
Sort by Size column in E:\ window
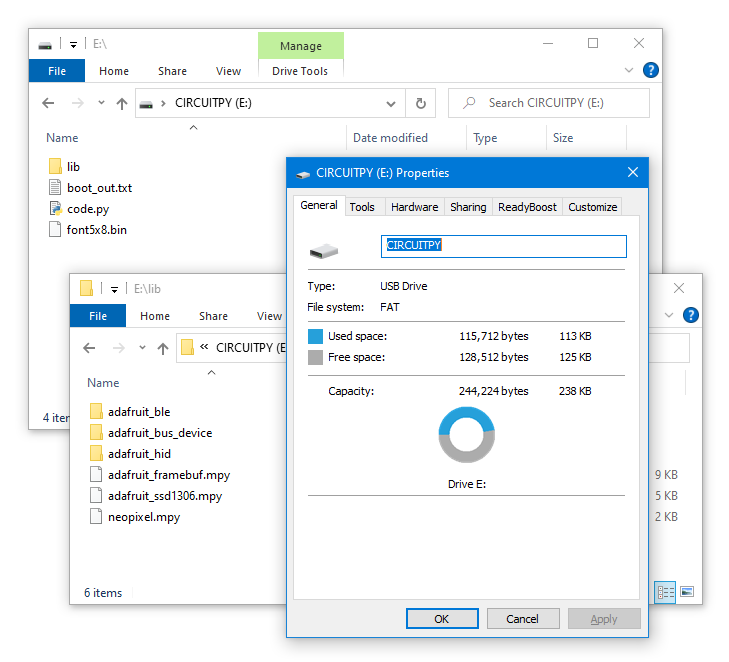563,138
